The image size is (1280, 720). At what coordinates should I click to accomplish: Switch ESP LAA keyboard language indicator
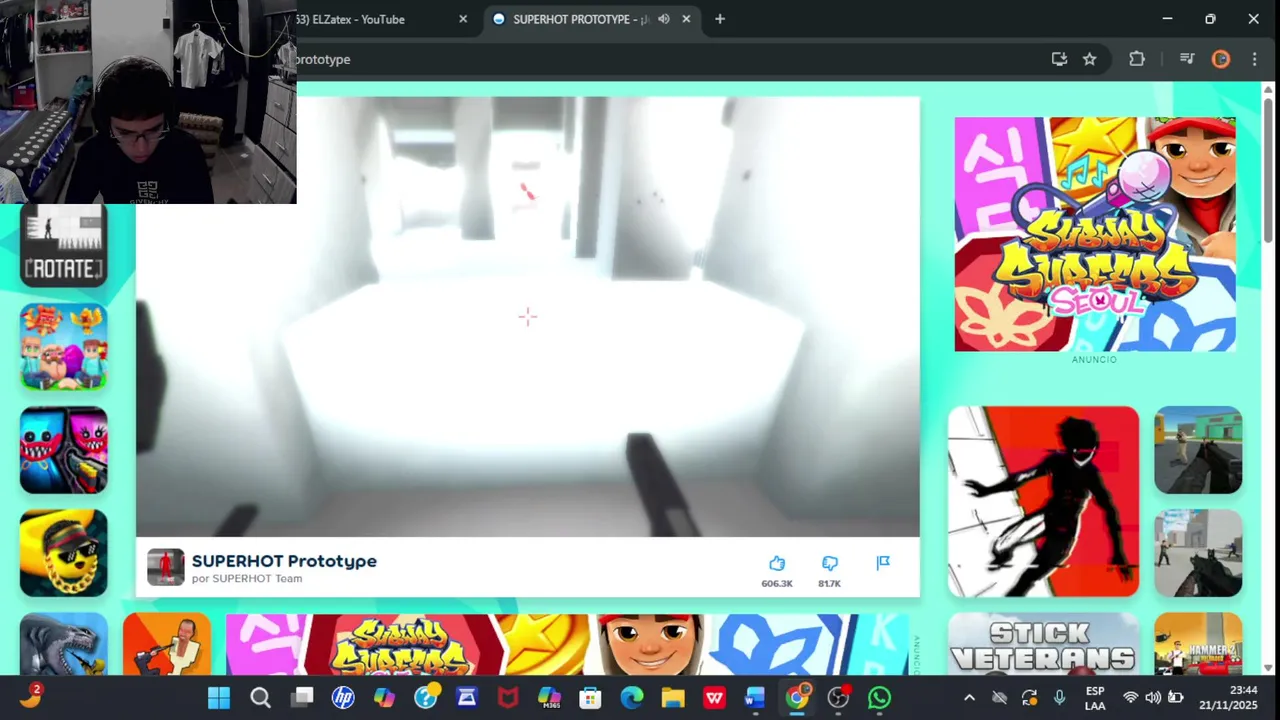(x=1095, y=698)
